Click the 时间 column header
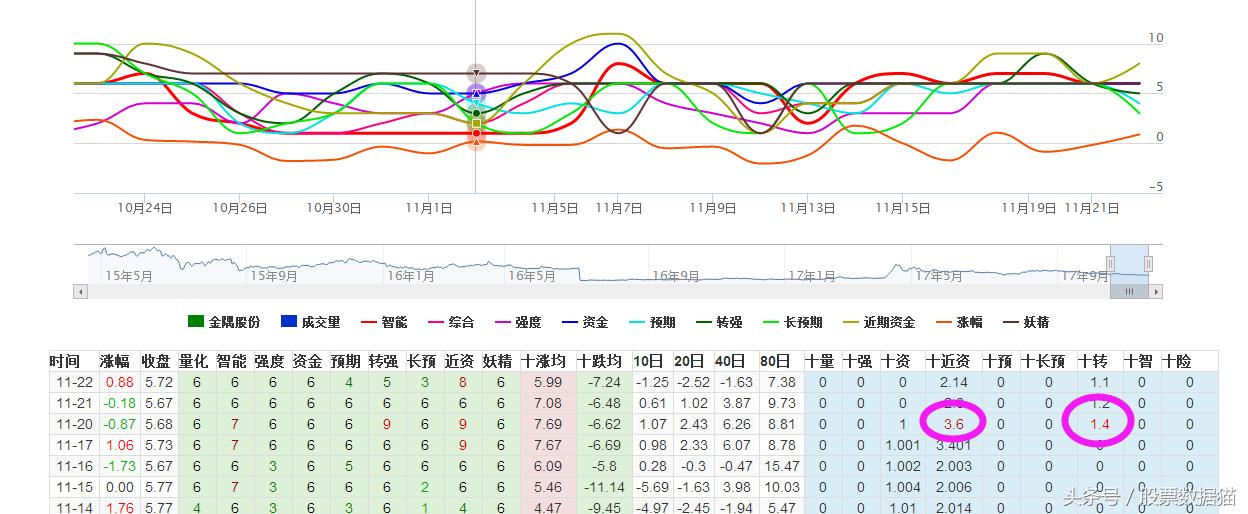Viewport: 1248px width, 514px height. pos(65,361)
